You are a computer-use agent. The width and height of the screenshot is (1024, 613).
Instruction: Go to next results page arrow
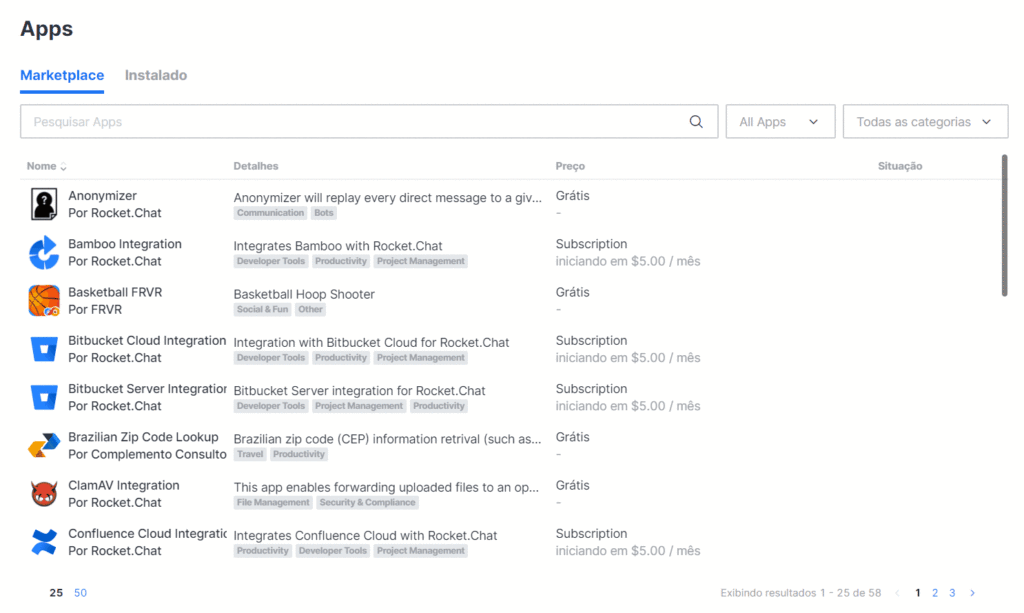click(972, 593)
